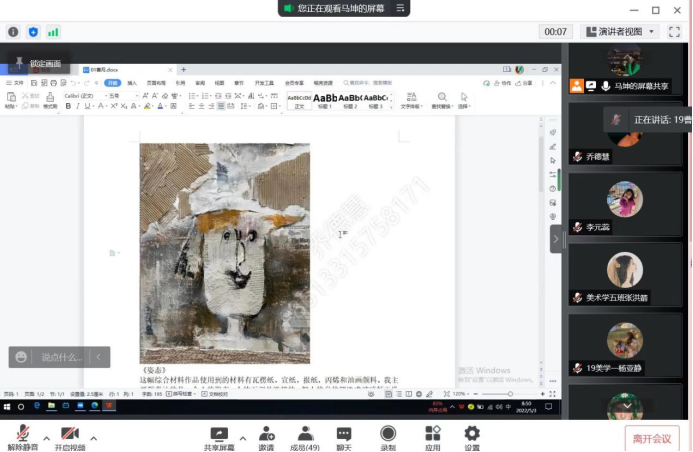693x452 pixels.
Task: Open 应用 apps panel
Action: click(433, 437)
